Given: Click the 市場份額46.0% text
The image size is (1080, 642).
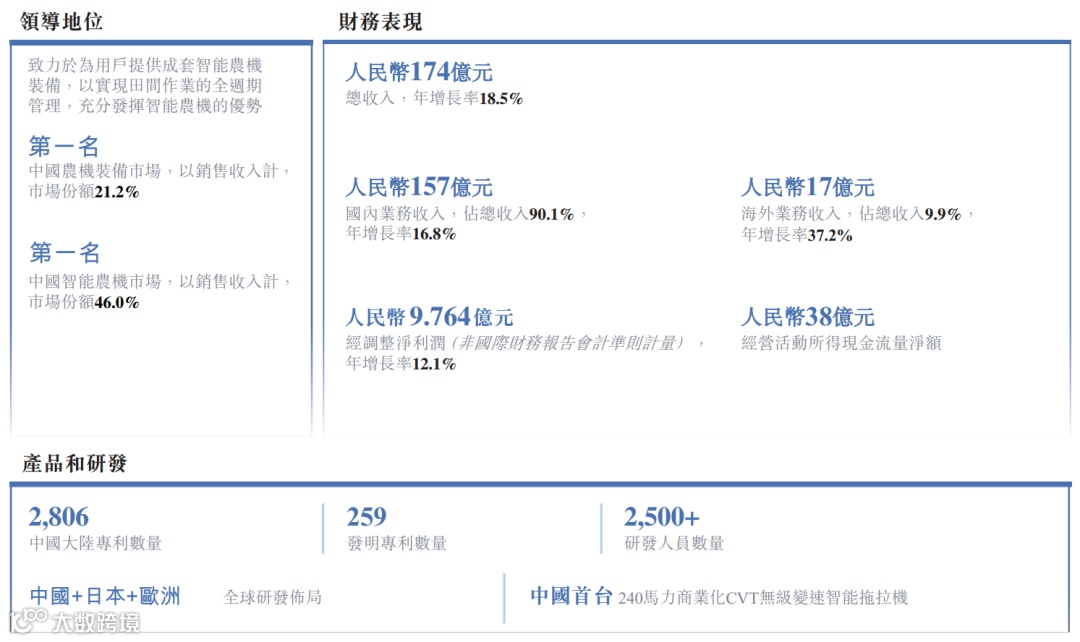Looking at the screenshot, I should tap(83, 302).
